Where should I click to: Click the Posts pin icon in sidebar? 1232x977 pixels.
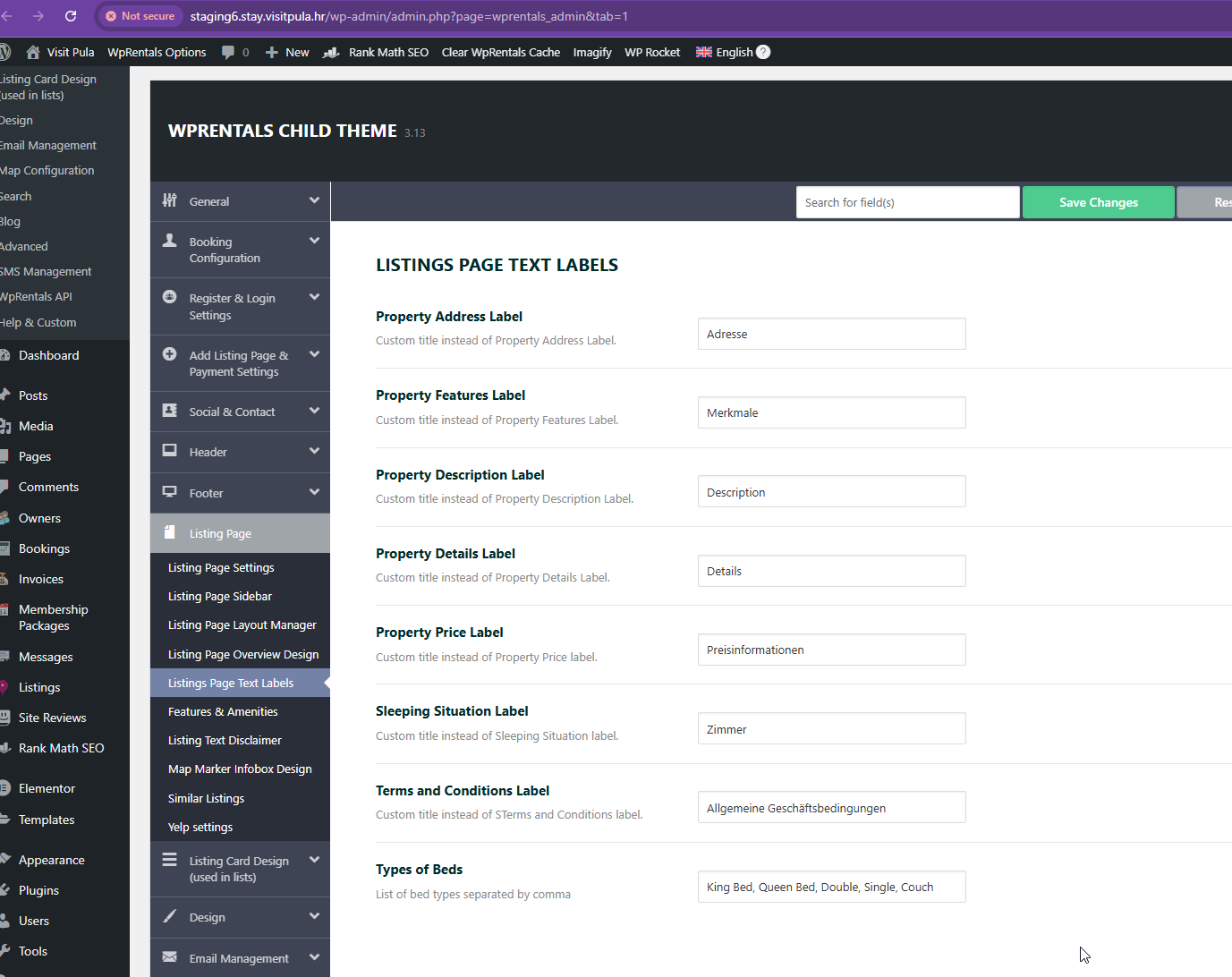coord(4,395)
